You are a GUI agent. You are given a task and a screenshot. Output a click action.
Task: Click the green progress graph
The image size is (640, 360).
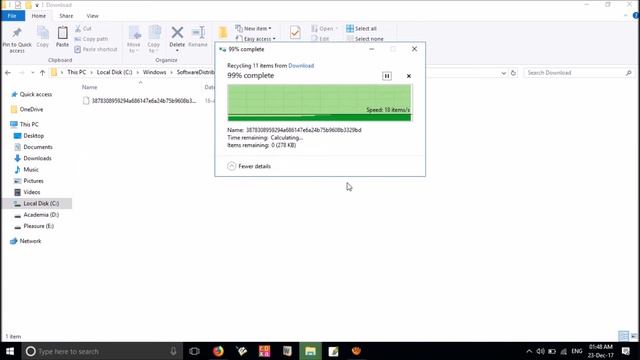pyautogui.click(x=319, y=102)
